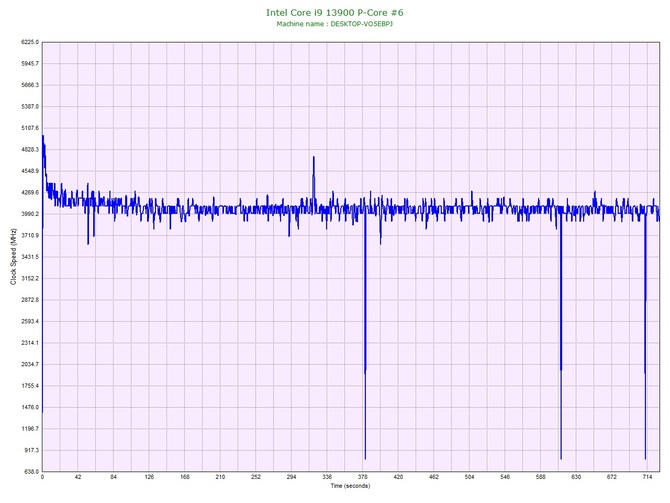Click the 378 tick on the time axis

pos(363,477)
